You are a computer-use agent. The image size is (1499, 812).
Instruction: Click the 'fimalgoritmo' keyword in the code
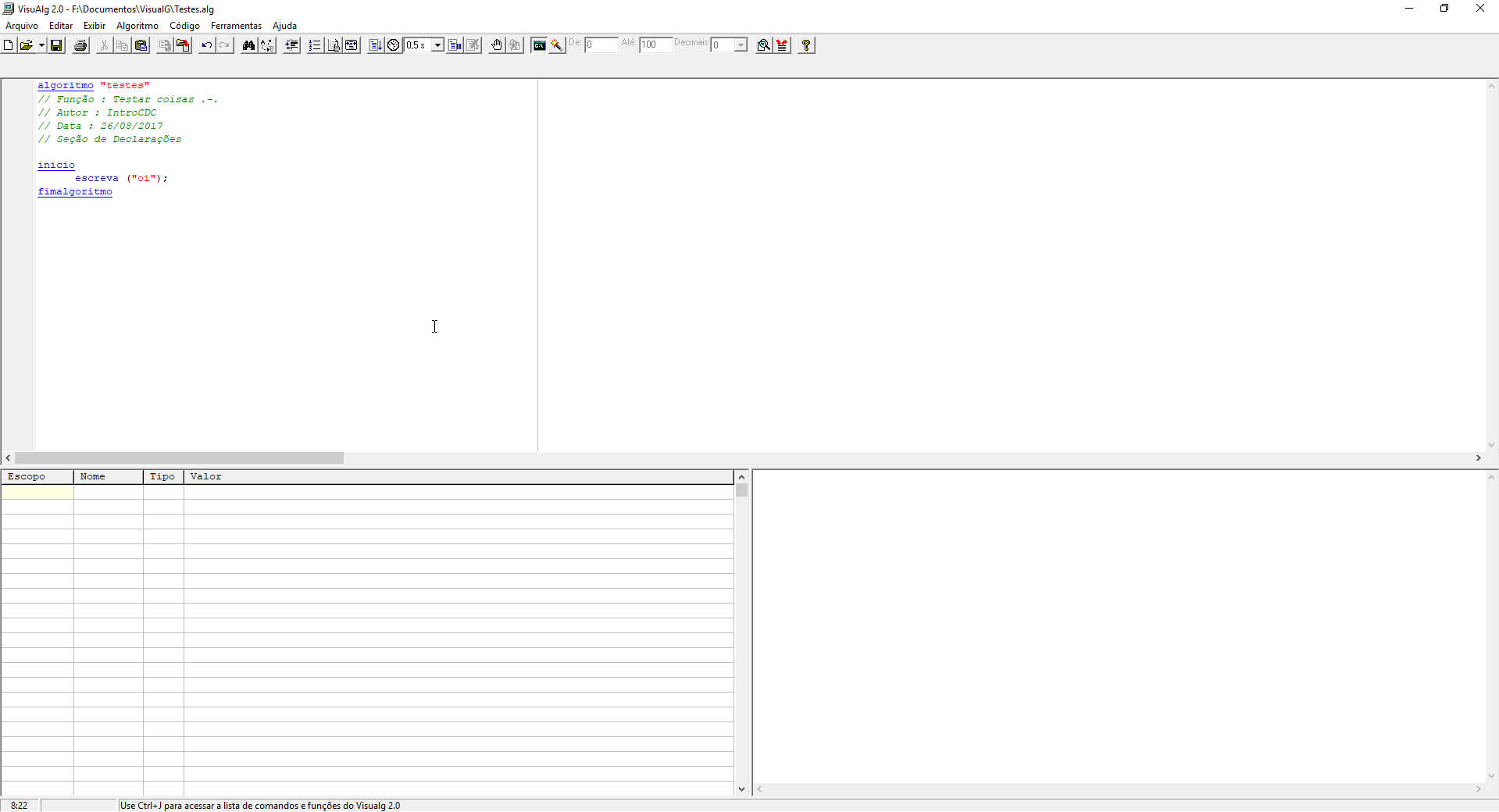coord(75,192)
